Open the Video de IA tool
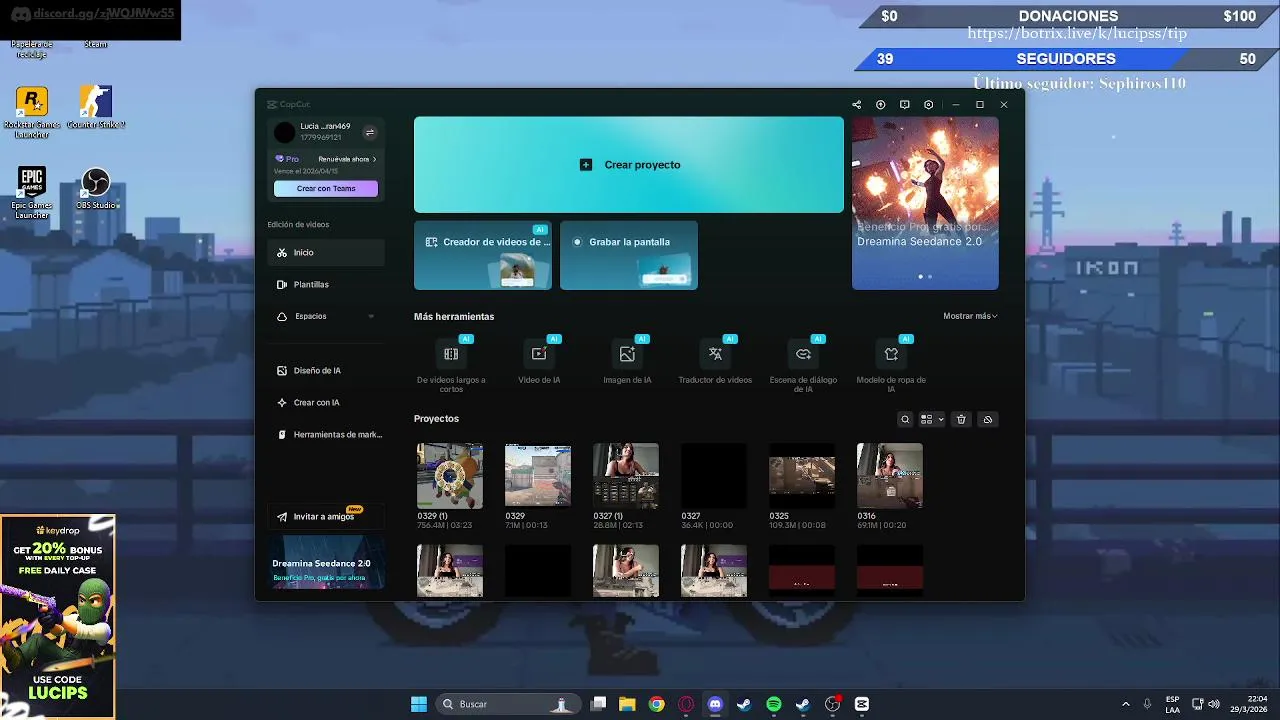 (x=539, y=361)
